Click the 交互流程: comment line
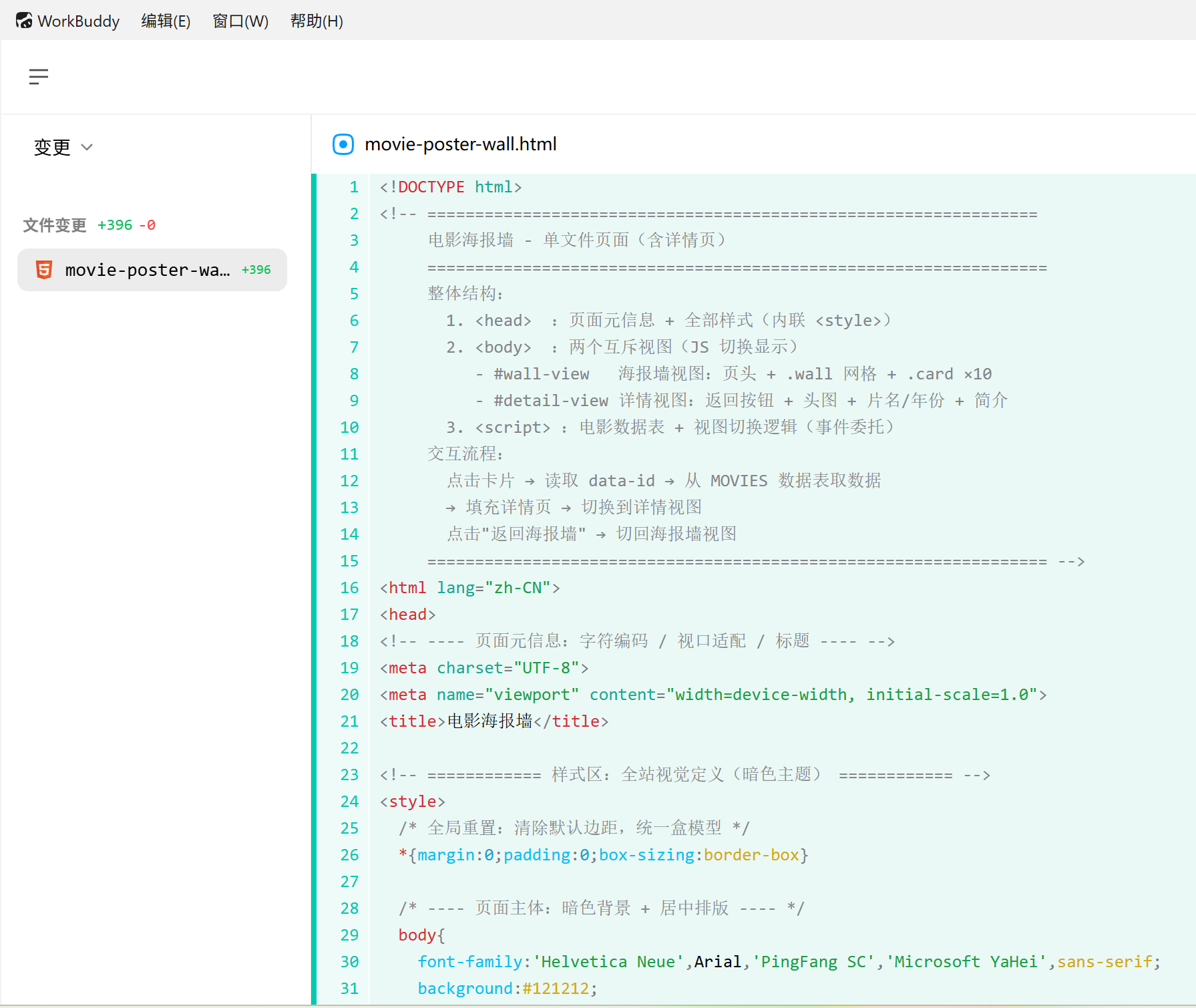 (x=466, y=454)
